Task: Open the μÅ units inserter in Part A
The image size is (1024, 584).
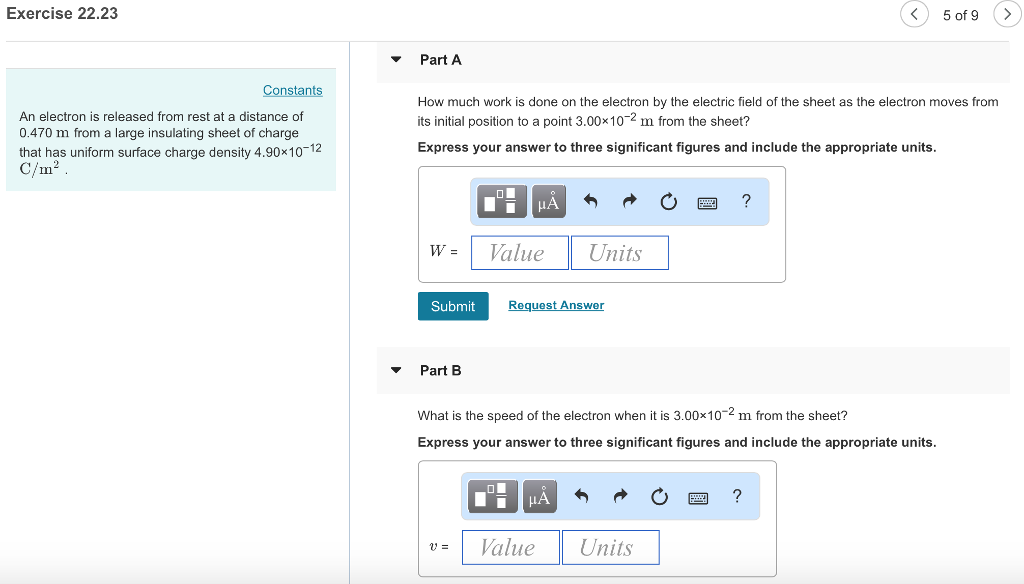Action: click(x=547, y=201)
